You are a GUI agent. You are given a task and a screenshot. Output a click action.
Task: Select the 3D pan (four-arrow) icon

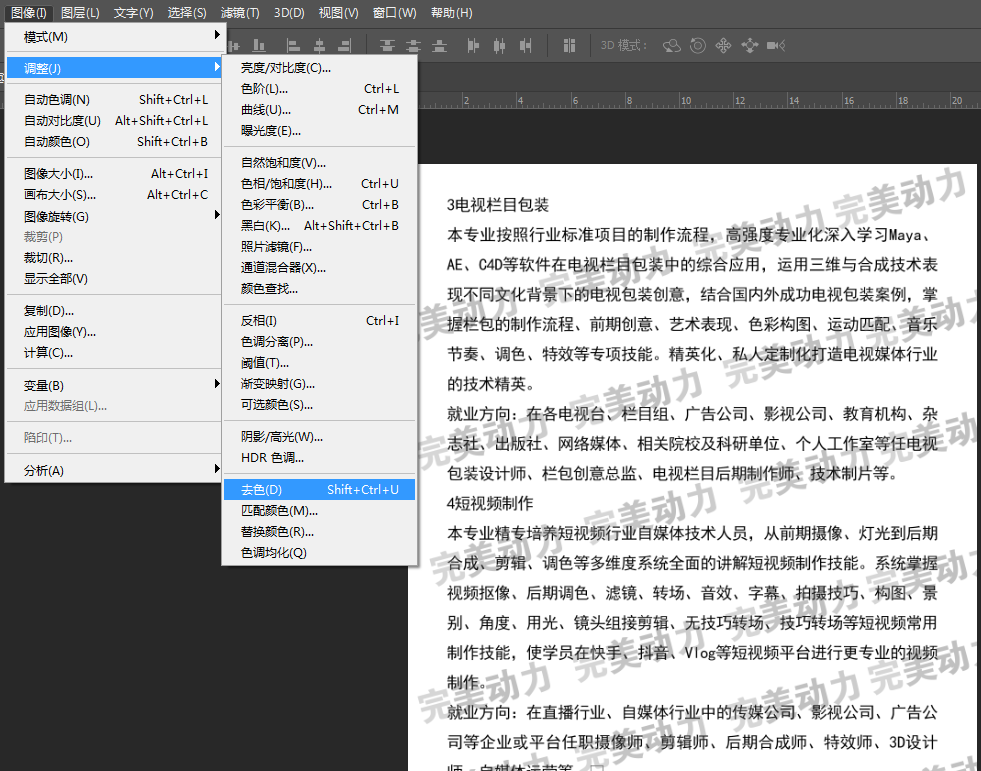point(724,45)
